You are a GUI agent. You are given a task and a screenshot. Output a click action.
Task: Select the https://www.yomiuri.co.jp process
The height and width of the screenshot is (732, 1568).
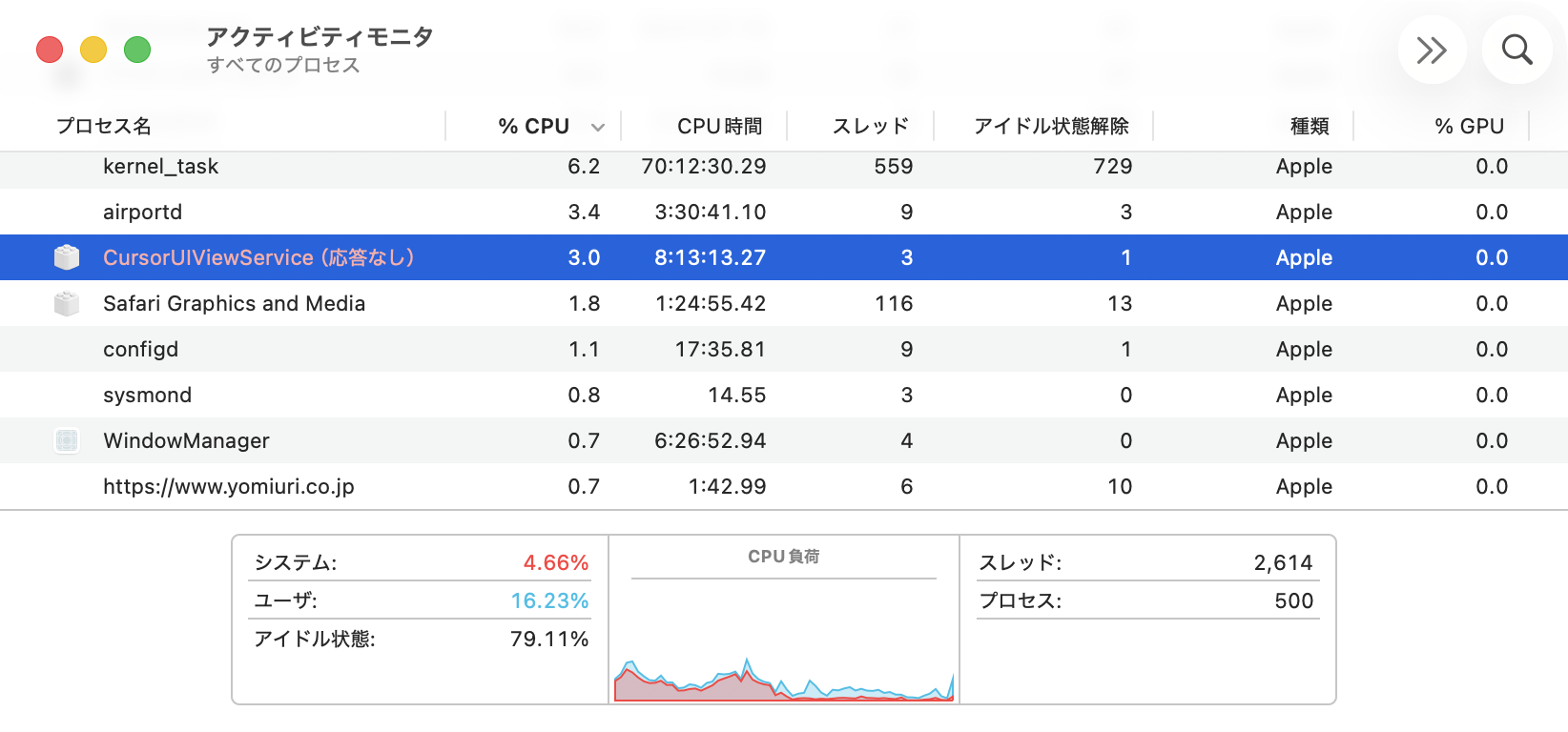click(229, 486)
